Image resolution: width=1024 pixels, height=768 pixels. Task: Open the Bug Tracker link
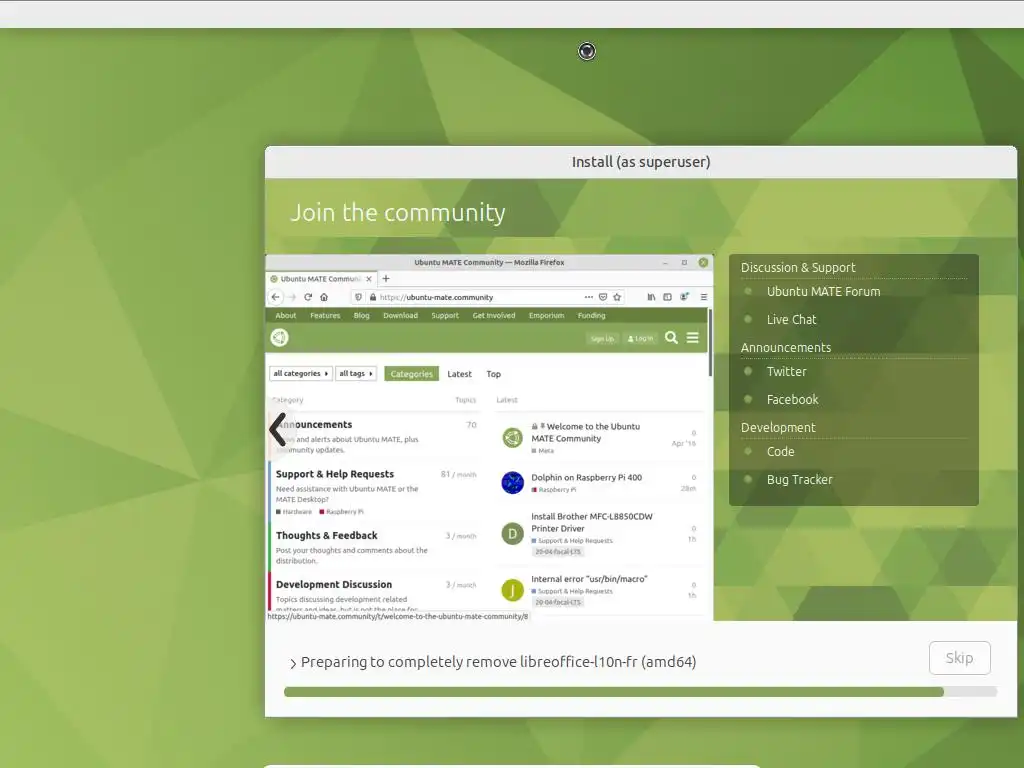(799, 479)
